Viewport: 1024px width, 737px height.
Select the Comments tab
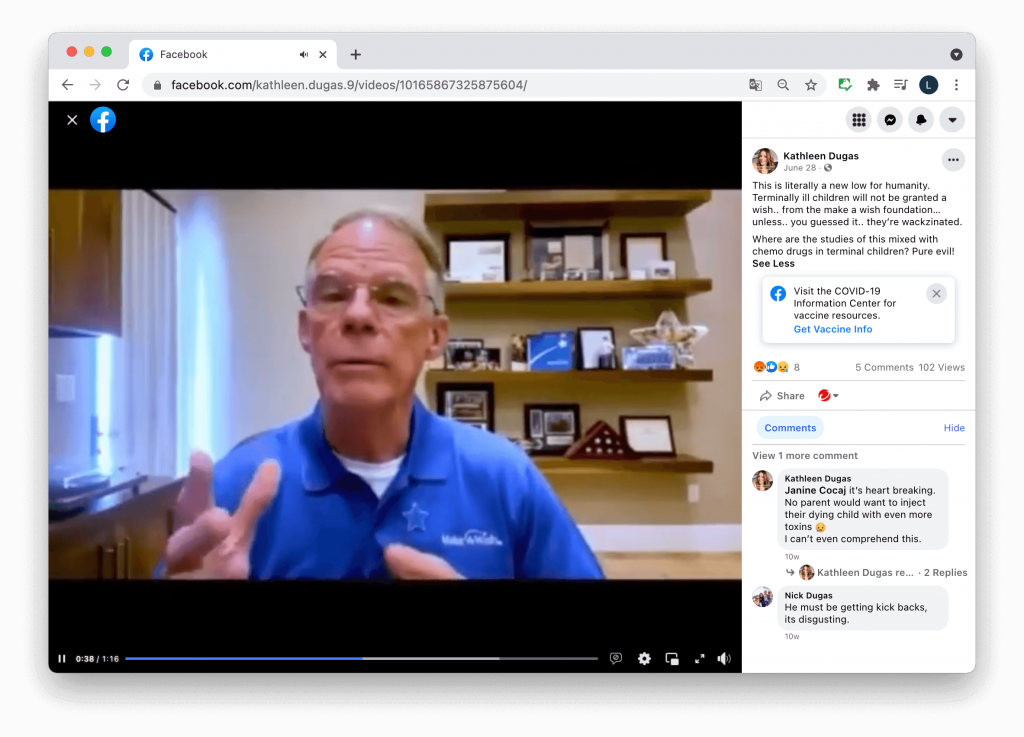point(790,428)
